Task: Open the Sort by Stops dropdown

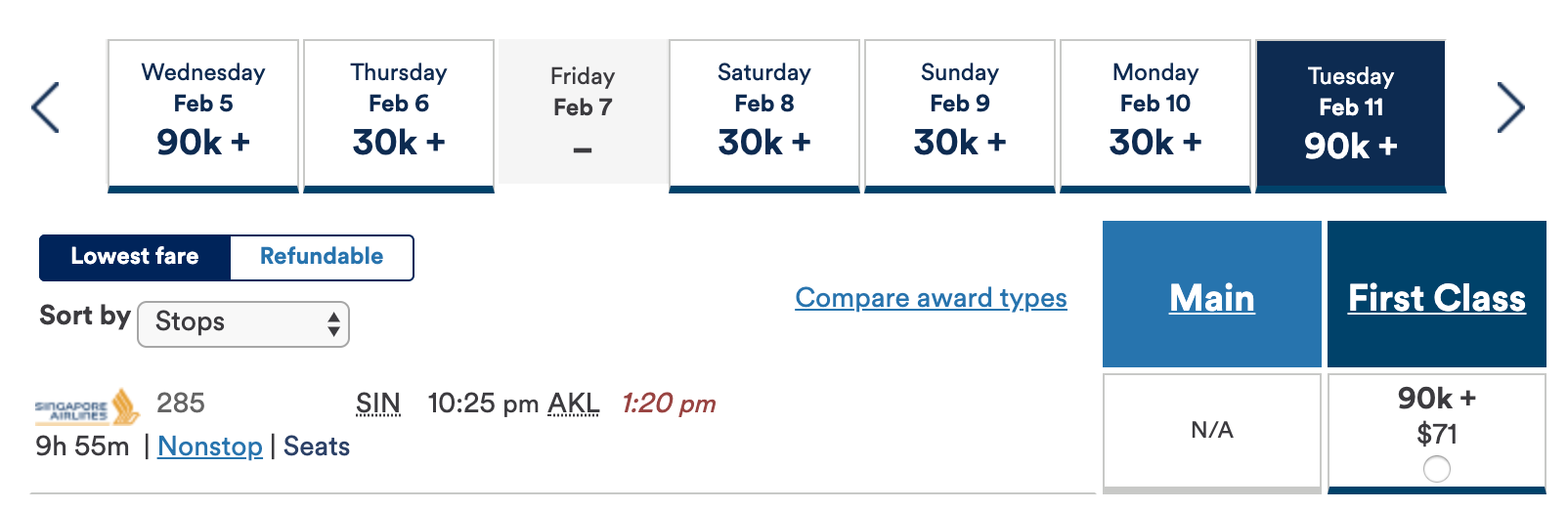Action: 243,323
